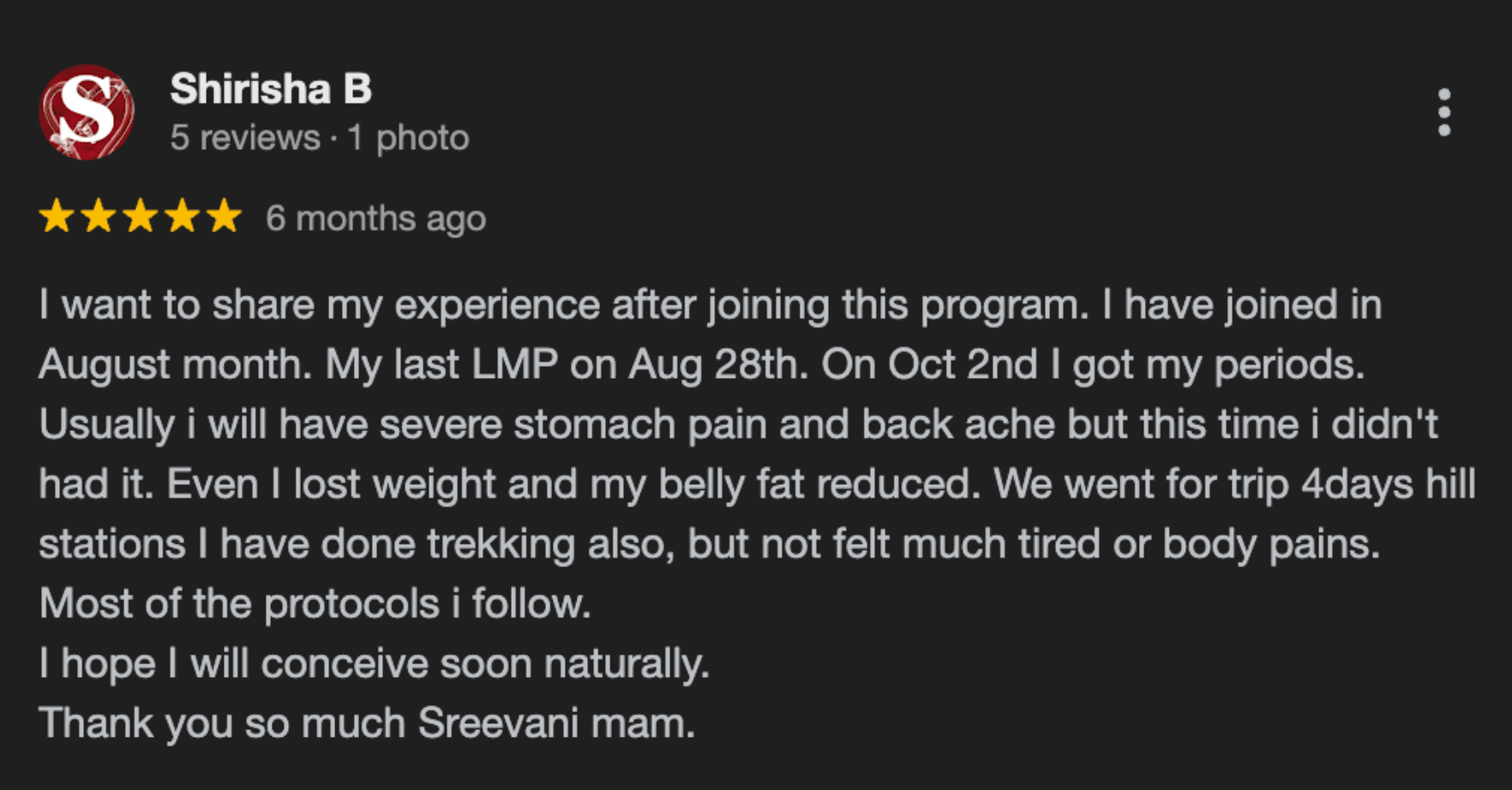Click the "5 reviews" count
Image resolution: width=1512 pixels, height=790 pixels.
pyautogui.click(x=244, y=138)
